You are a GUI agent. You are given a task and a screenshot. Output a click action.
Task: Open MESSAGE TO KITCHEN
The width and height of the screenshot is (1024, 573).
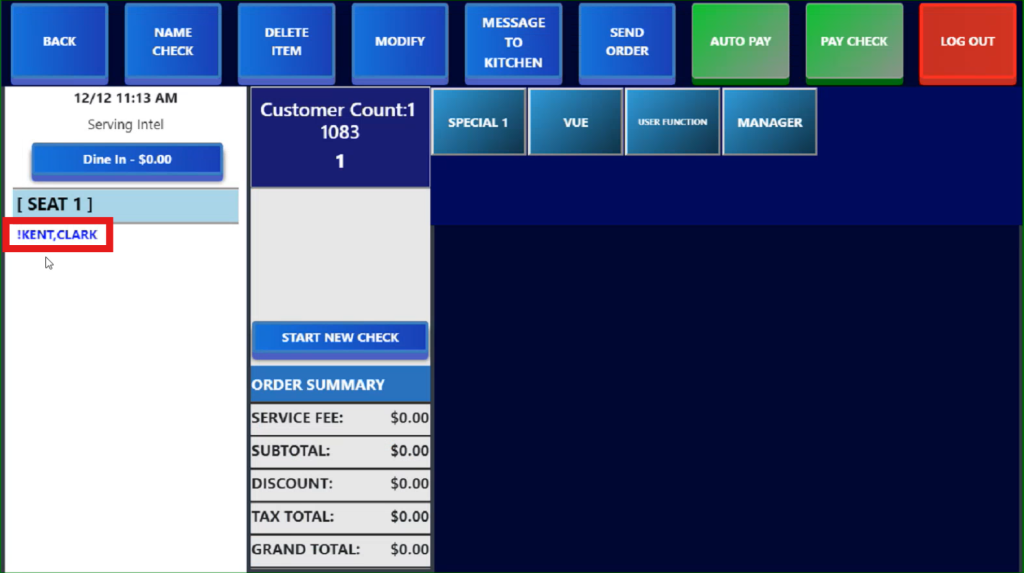[513, 42]
